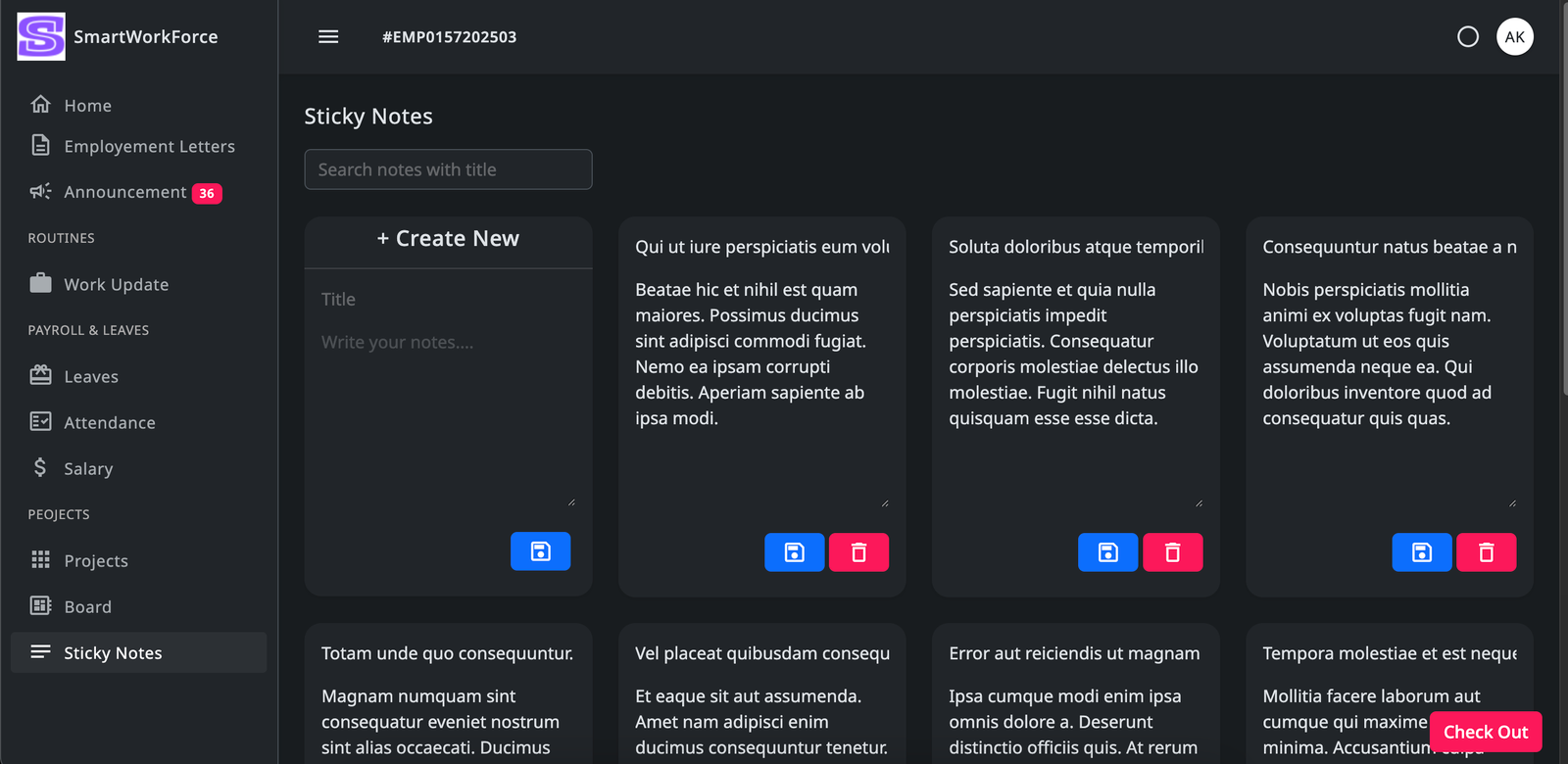
Task: Click the Title field of new note
Action: click(448, 300)
